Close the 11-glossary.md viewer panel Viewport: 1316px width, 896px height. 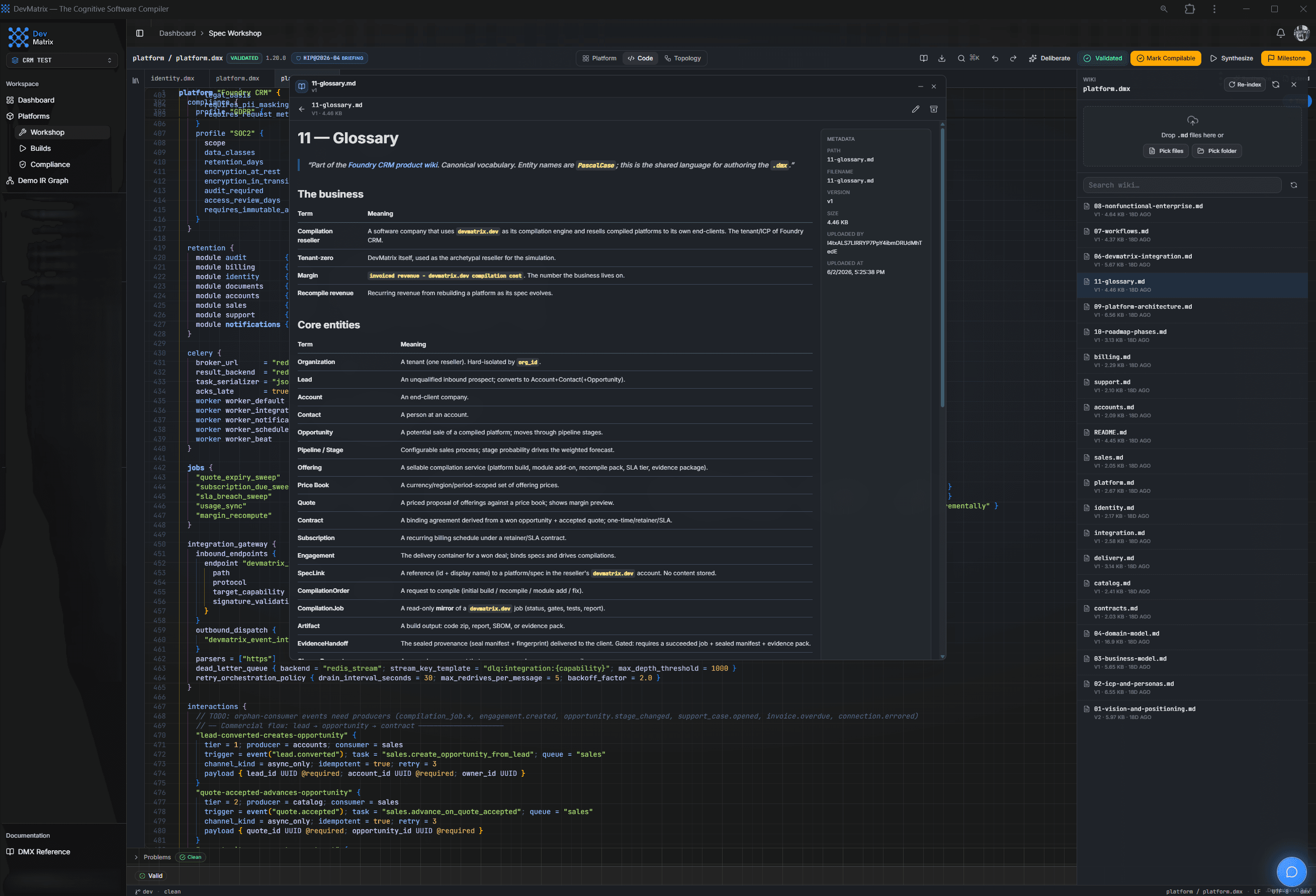(x=934, y=86)
